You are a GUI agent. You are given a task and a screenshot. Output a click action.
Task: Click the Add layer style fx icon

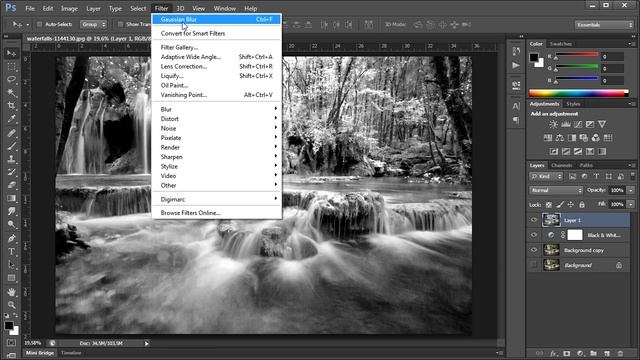click(553, 353)
